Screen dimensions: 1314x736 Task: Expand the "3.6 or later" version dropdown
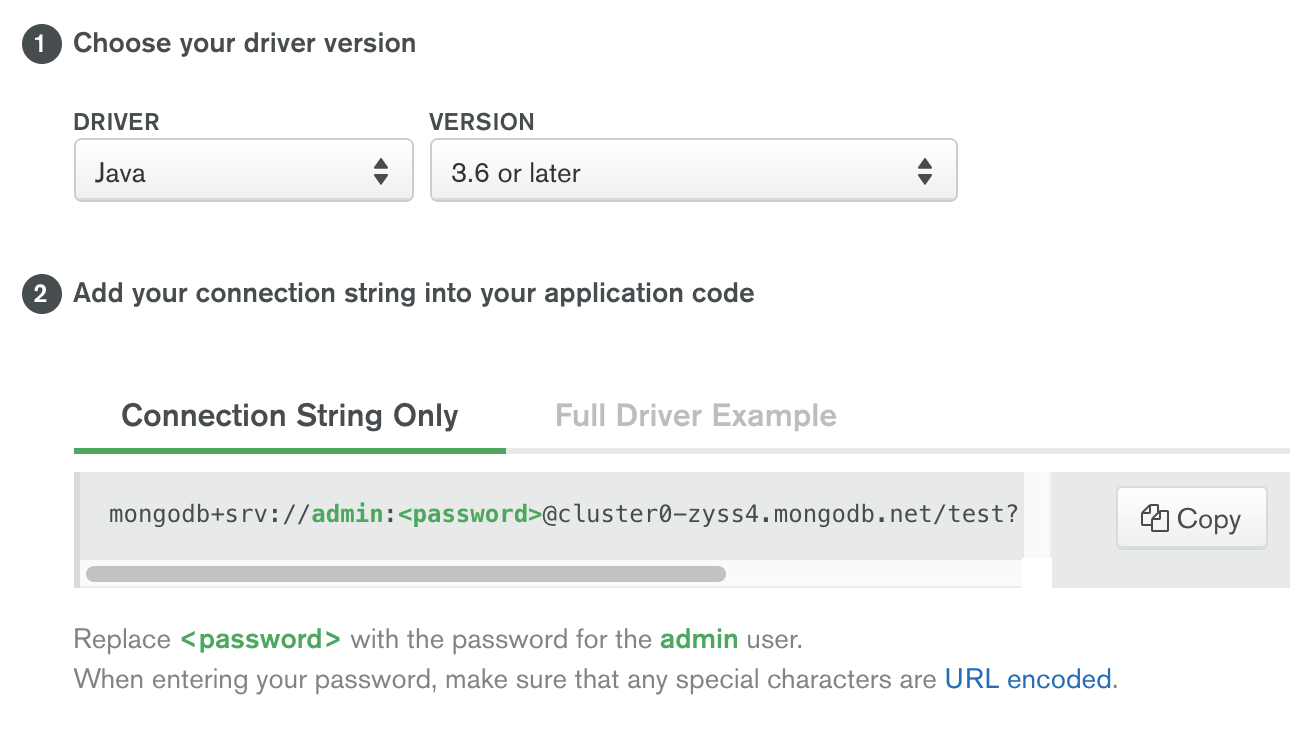[693, 171]
